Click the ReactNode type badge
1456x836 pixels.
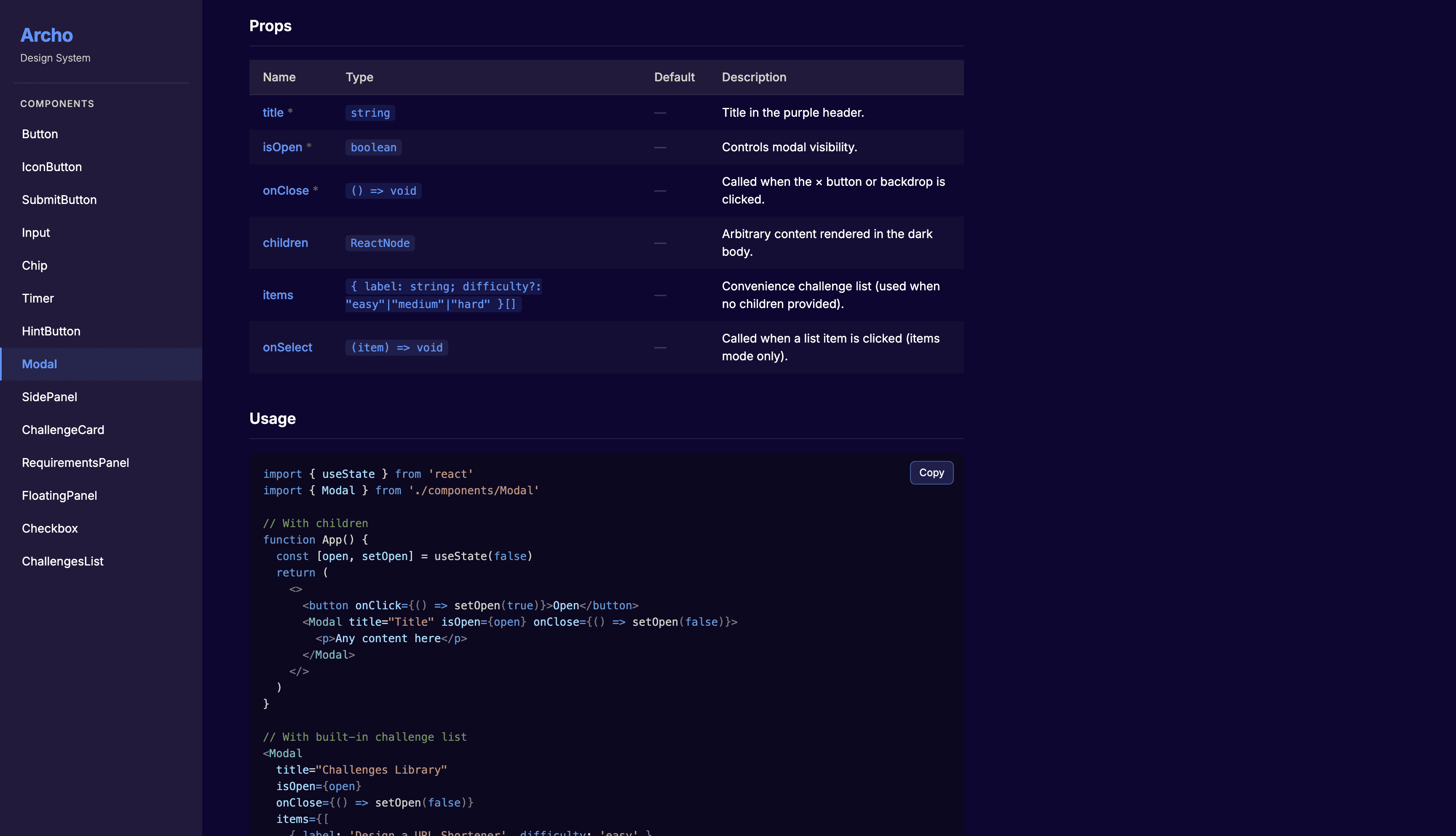(380, 243)
